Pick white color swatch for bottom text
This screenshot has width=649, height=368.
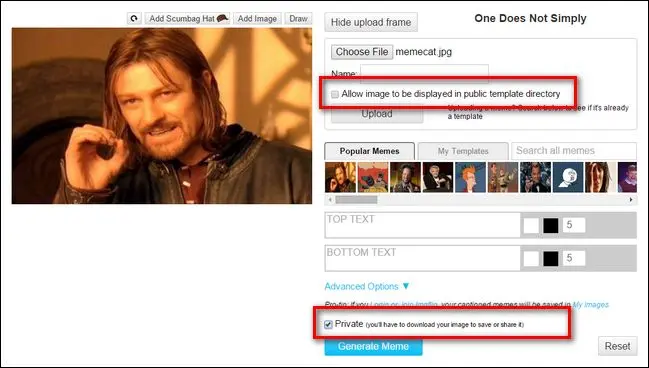tap(531, 259)
